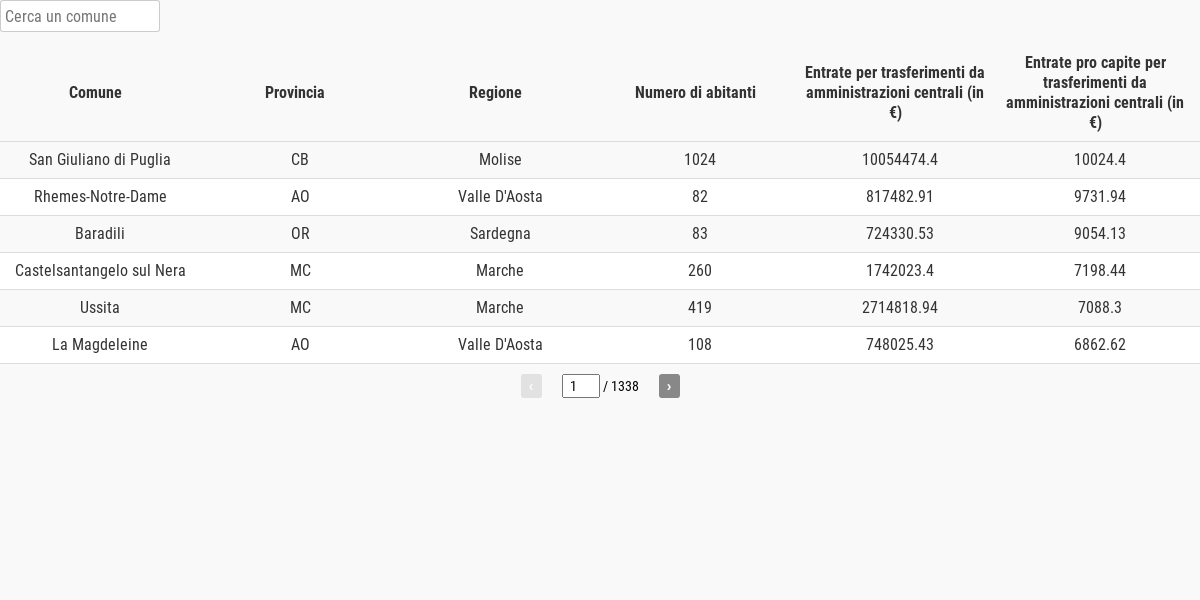The image size is (1200, 600).
Task: Click the 10024.4 per capita value
Action: click(x=1100, y=160)
